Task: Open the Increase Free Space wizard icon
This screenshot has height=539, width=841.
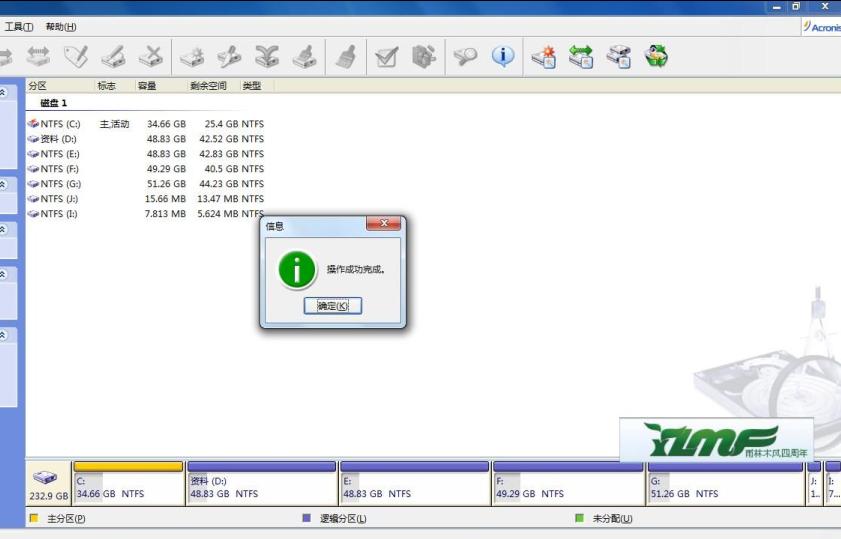Action: 581,57
